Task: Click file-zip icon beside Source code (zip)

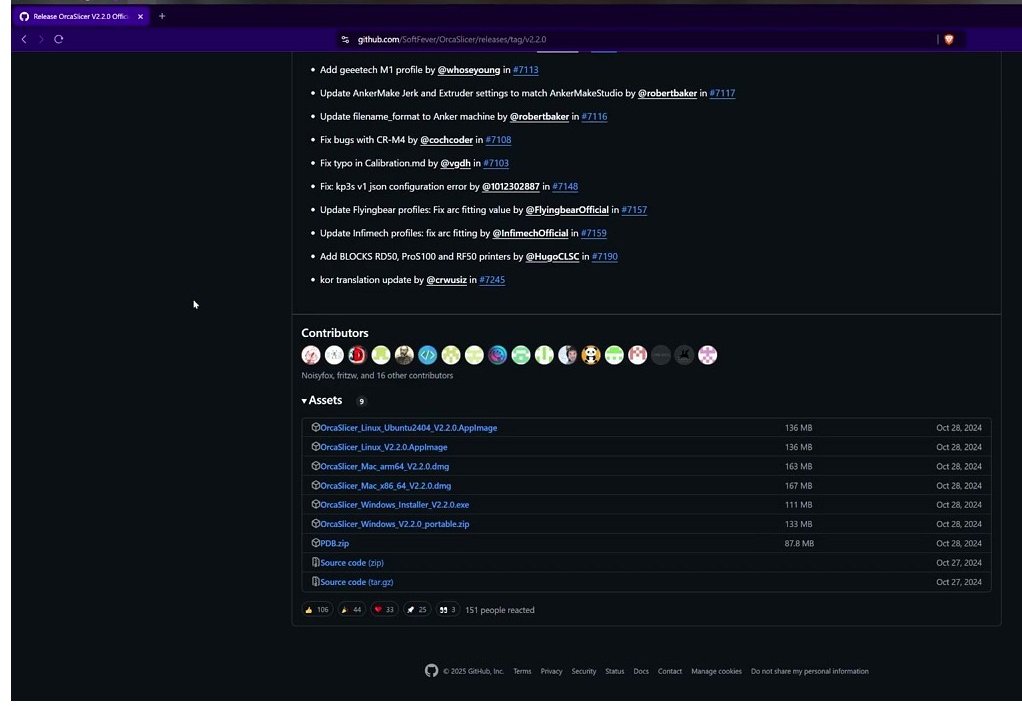Action: click(315, 562)
